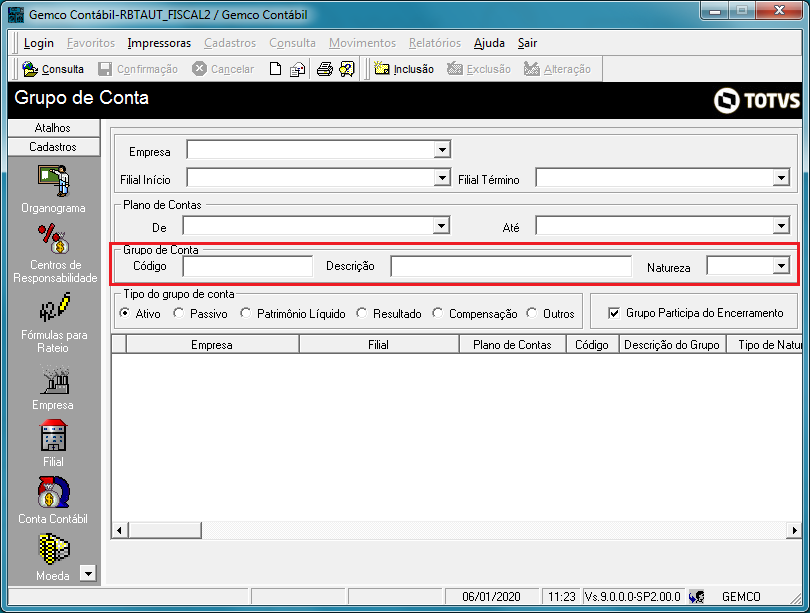Select the Patrimônio Líquido radio button
The height and width of the screenshot is (613, 810).
[245, 313]
